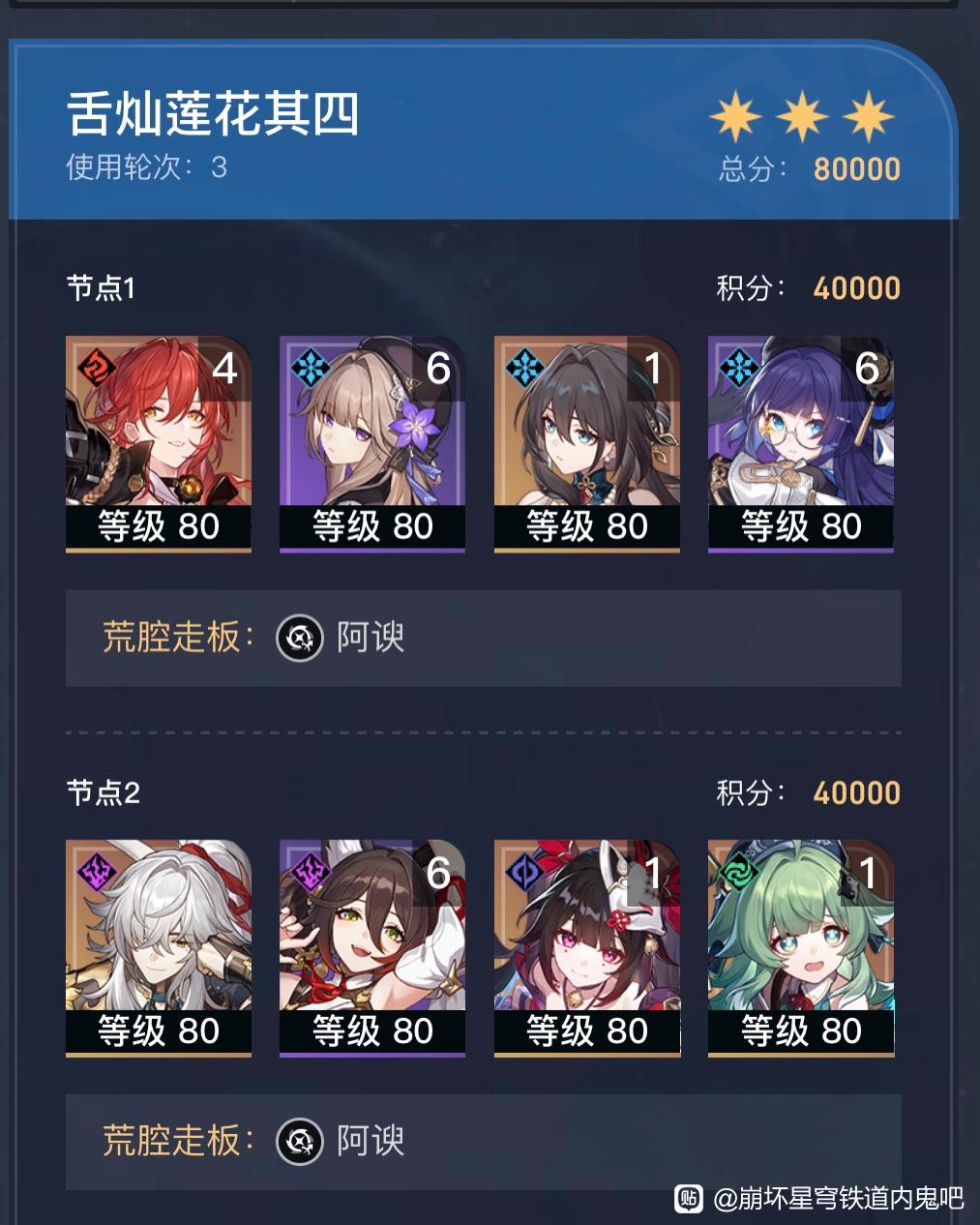
Task: Click the 总分 80000 total score
Action: 810,169
